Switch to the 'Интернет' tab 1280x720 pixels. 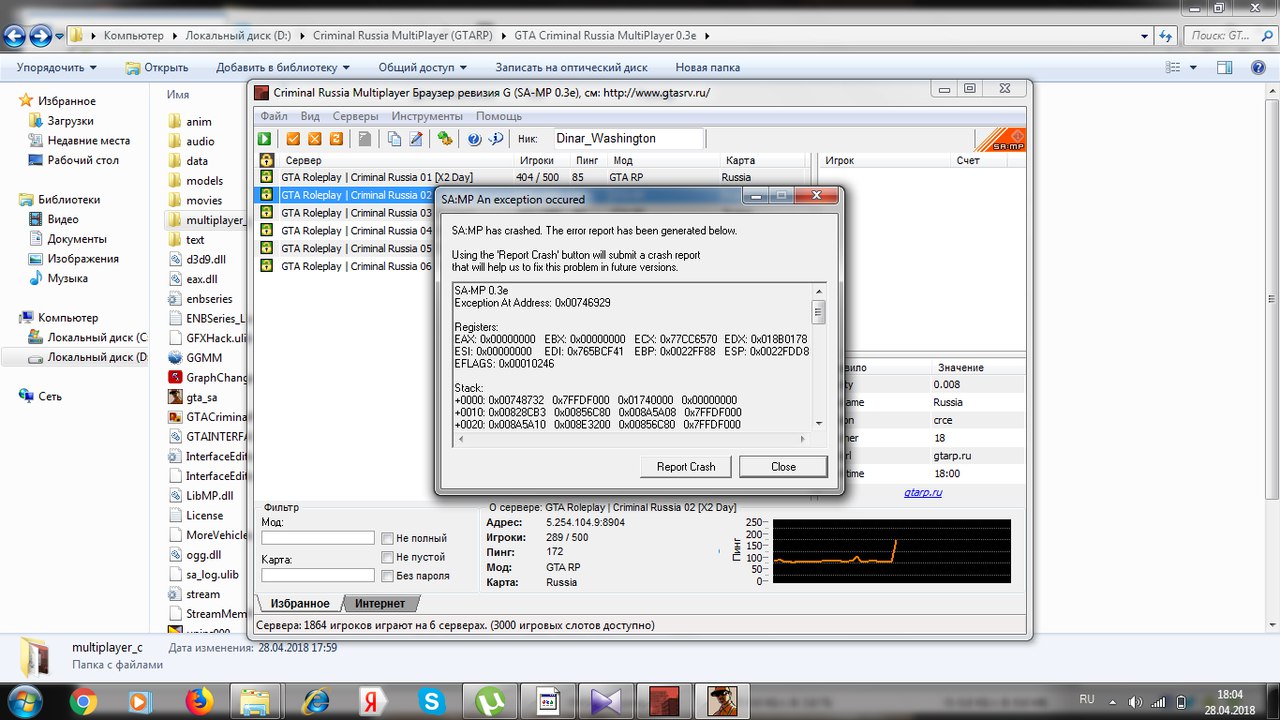[x=380, y=603]
